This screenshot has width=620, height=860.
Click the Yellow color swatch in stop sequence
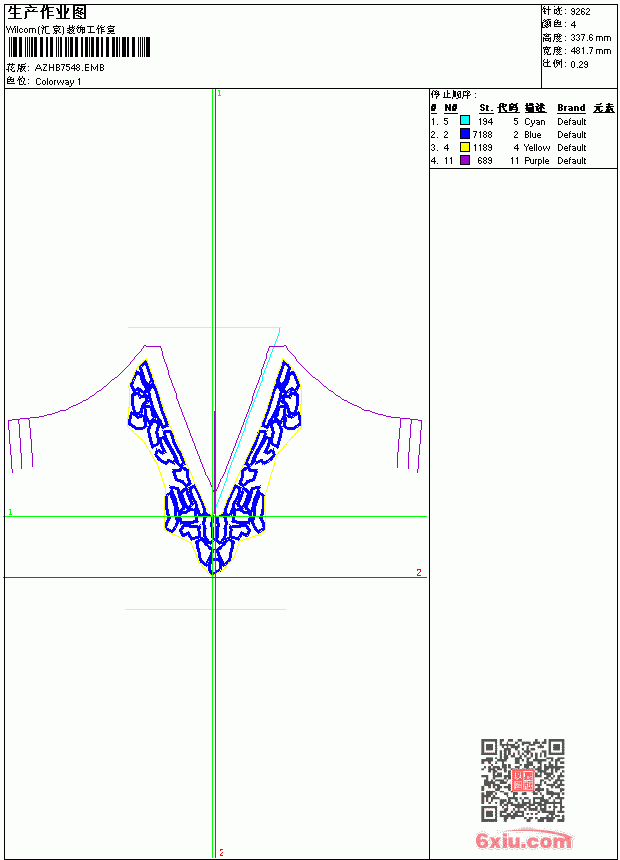[465, 147]
